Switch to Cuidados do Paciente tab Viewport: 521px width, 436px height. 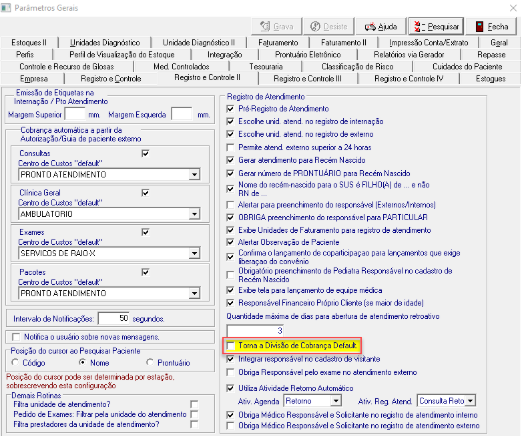[x=467, y=67]
